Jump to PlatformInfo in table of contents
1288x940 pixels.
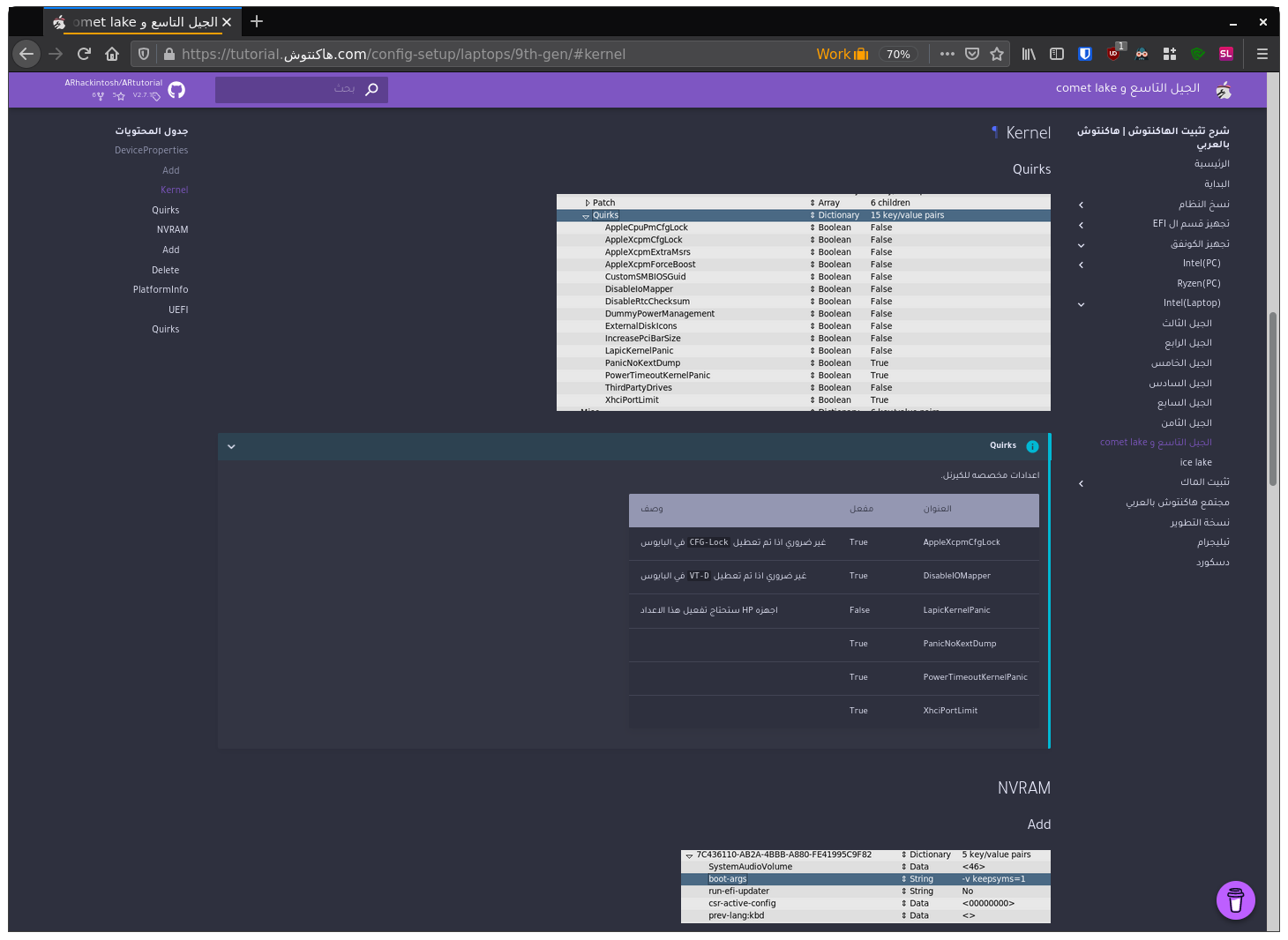point(161,289)
